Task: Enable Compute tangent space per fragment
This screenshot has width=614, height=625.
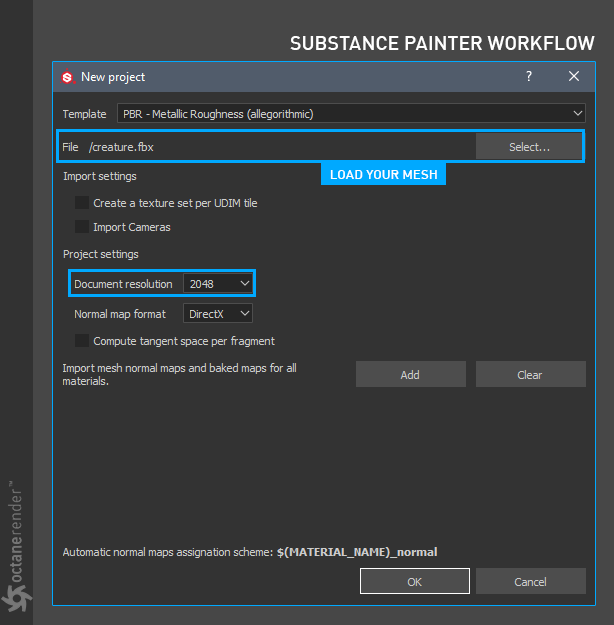Action: point(82,341)
